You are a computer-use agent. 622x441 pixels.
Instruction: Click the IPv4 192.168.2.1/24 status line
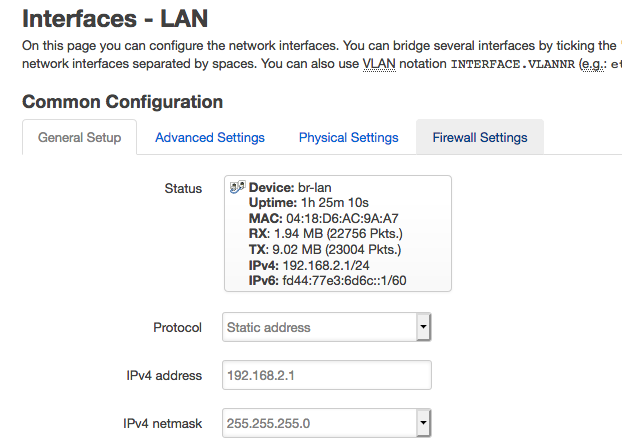(x=309, y=265)
